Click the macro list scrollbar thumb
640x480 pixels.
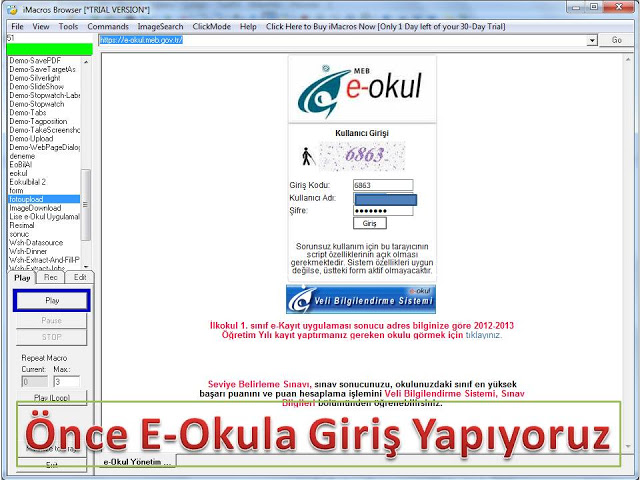[86, 205]
